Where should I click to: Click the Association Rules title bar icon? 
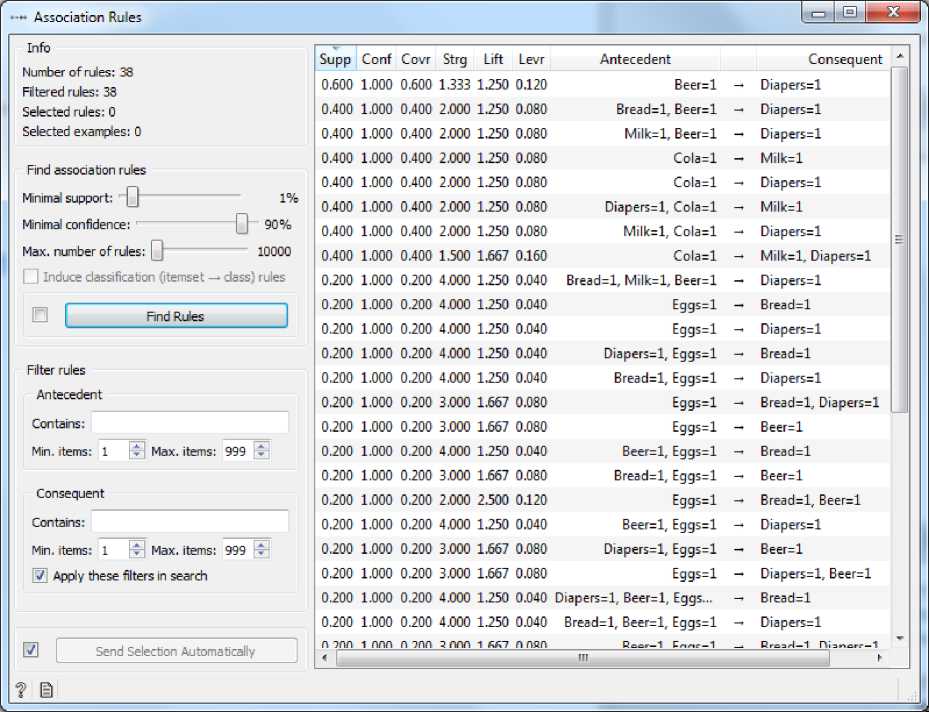coord(17,17)
